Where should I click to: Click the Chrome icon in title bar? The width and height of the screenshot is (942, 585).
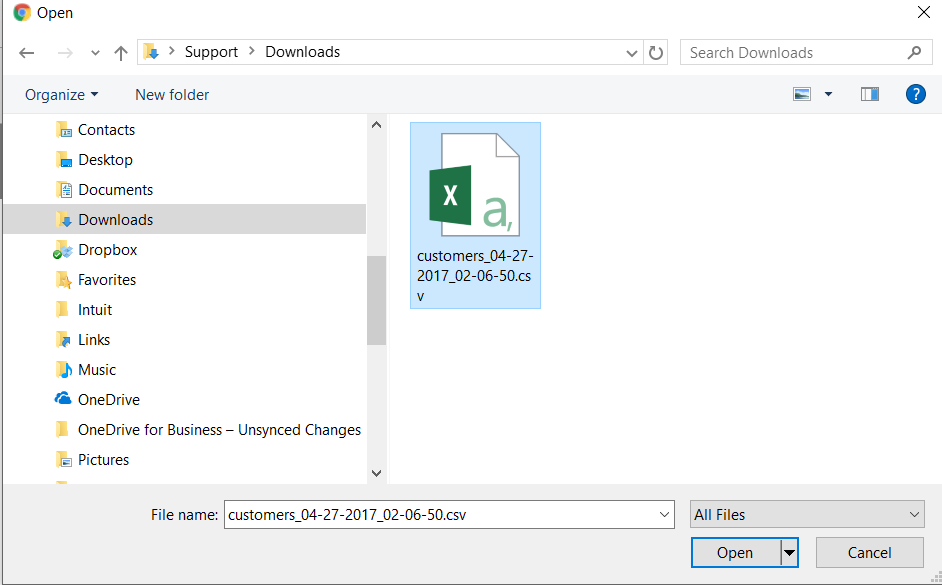(22, 13)
